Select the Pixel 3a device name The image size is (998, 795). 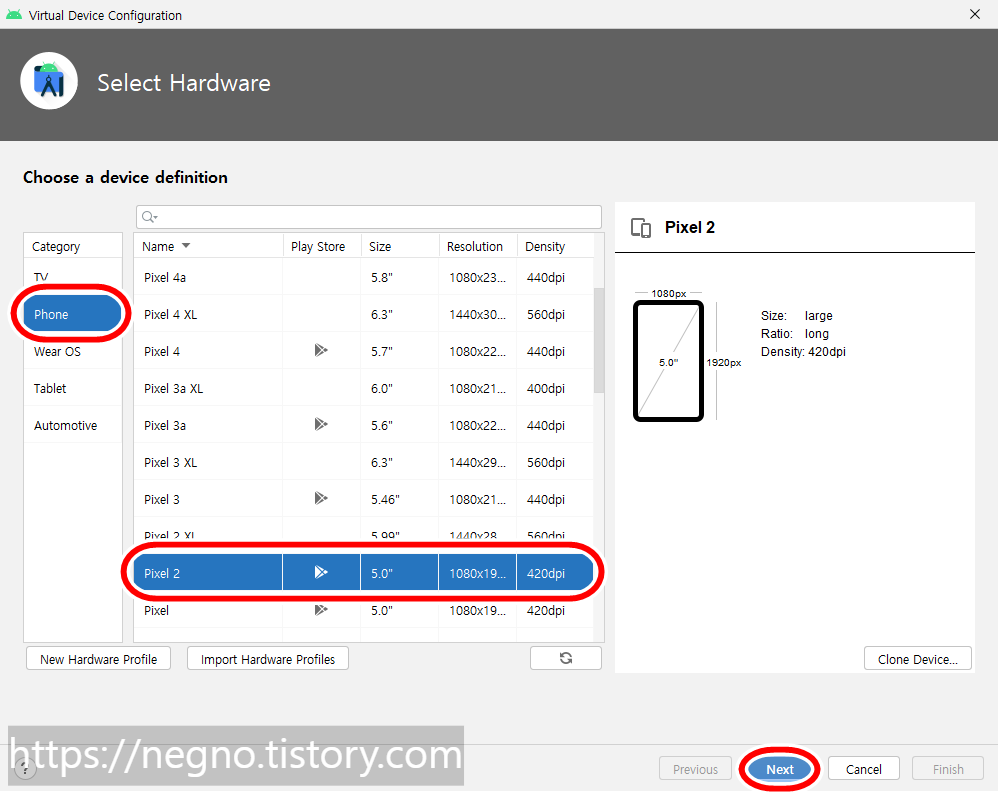click(x=165, y=425)
